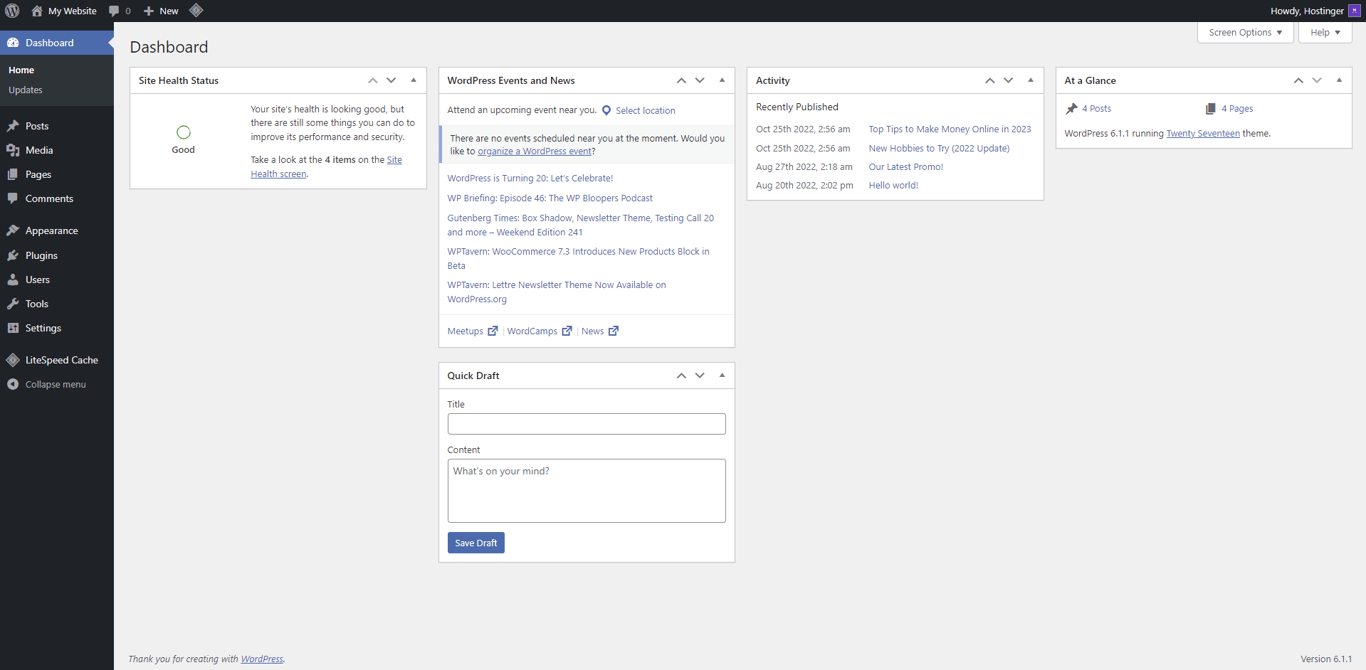Click the Appearance paintbrush icon
The image size is (1366, 670).
coord(13,230)
